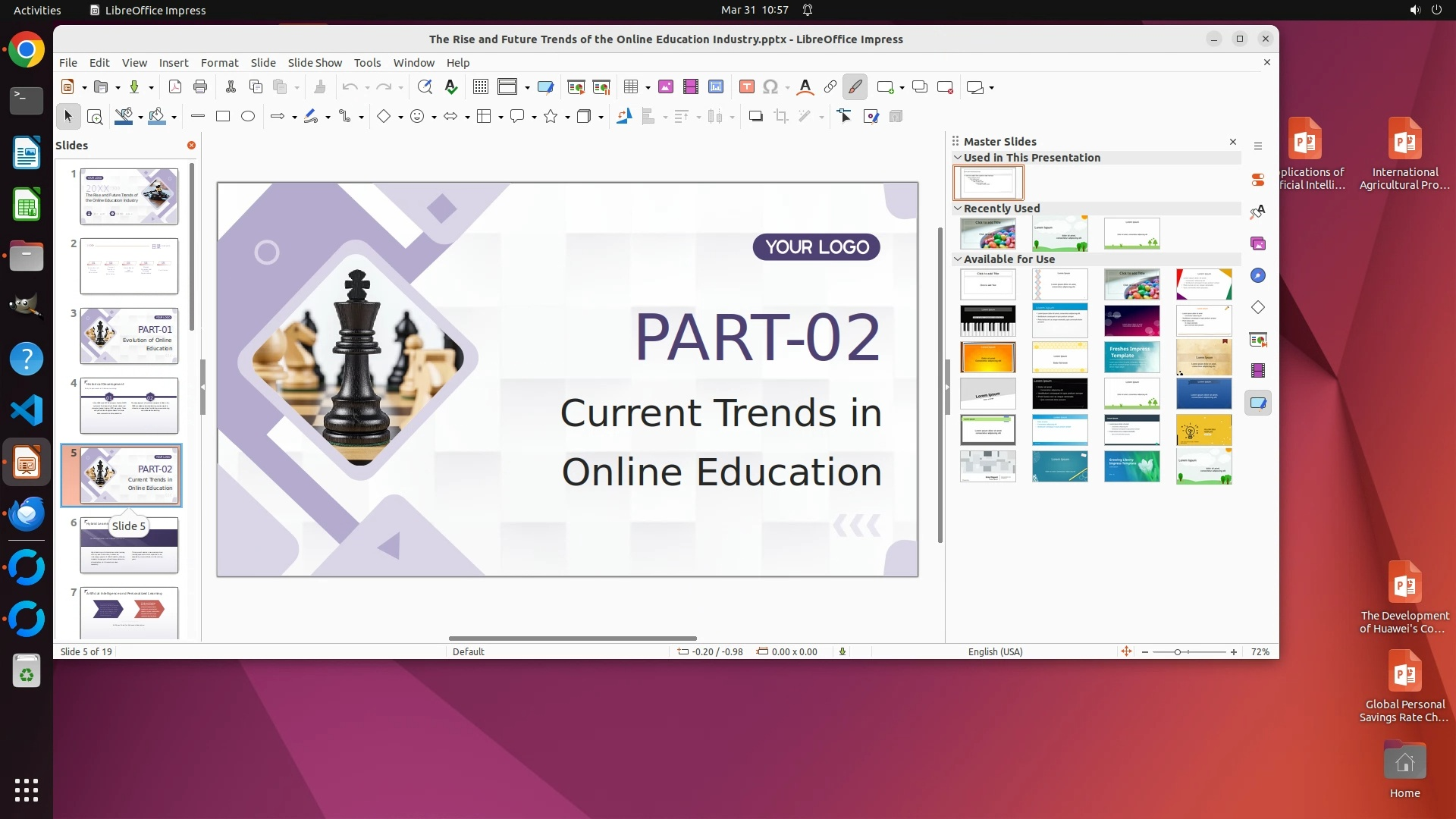Select slide 3 thumbnail PART-01

pos(129,336)
